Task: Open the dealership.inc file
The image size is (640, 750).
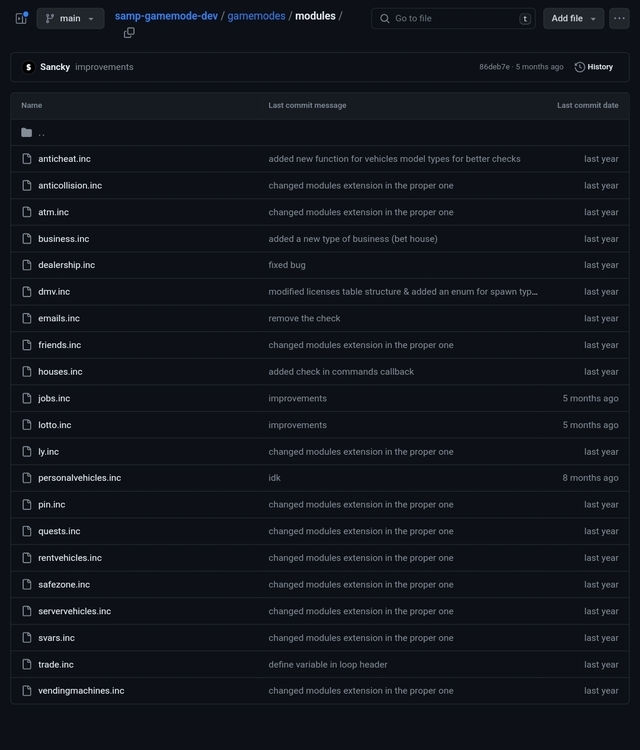Action: [x=66, y=265]
